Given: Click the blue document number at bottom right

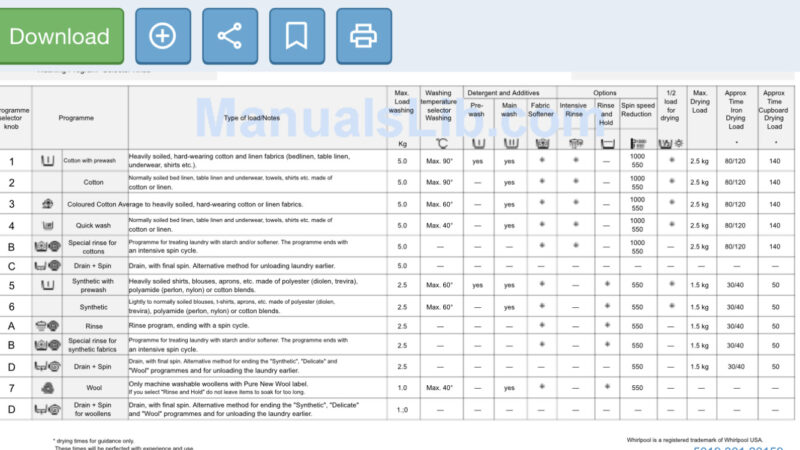Looking at the screenshot, I should (740, 446).
